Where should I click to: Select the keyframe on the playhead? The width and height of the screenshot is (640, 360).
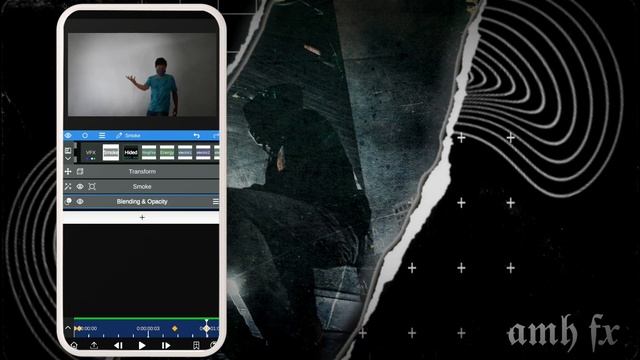coord(207,328)
